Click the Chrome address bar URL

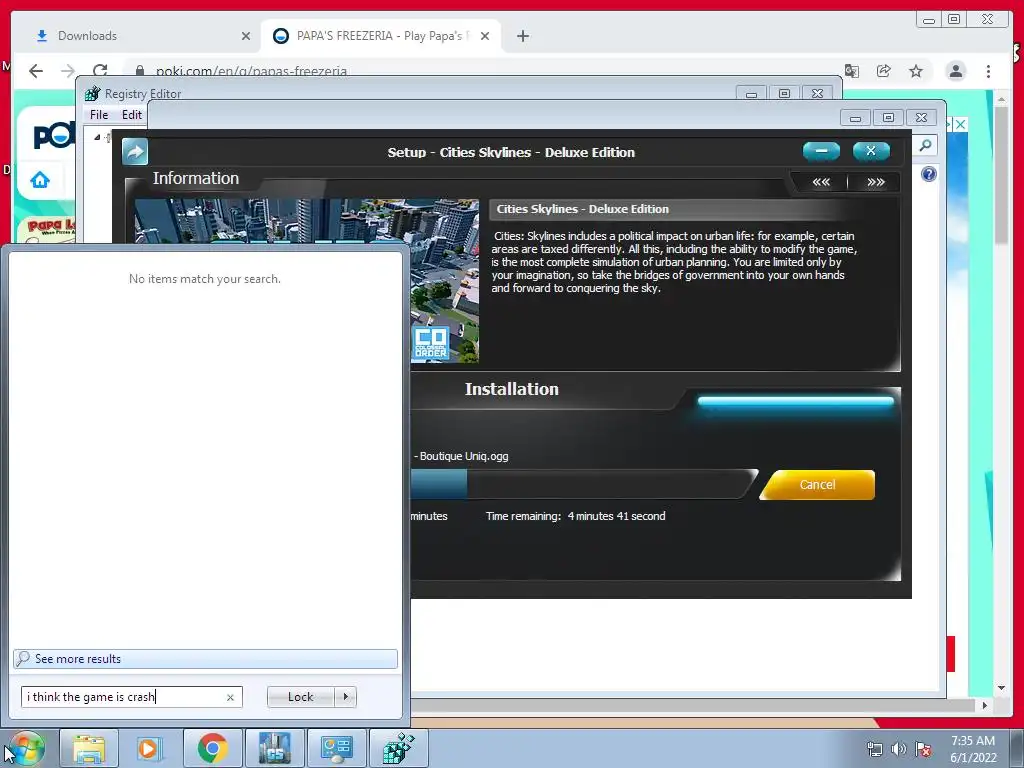[x=251, y=71]
